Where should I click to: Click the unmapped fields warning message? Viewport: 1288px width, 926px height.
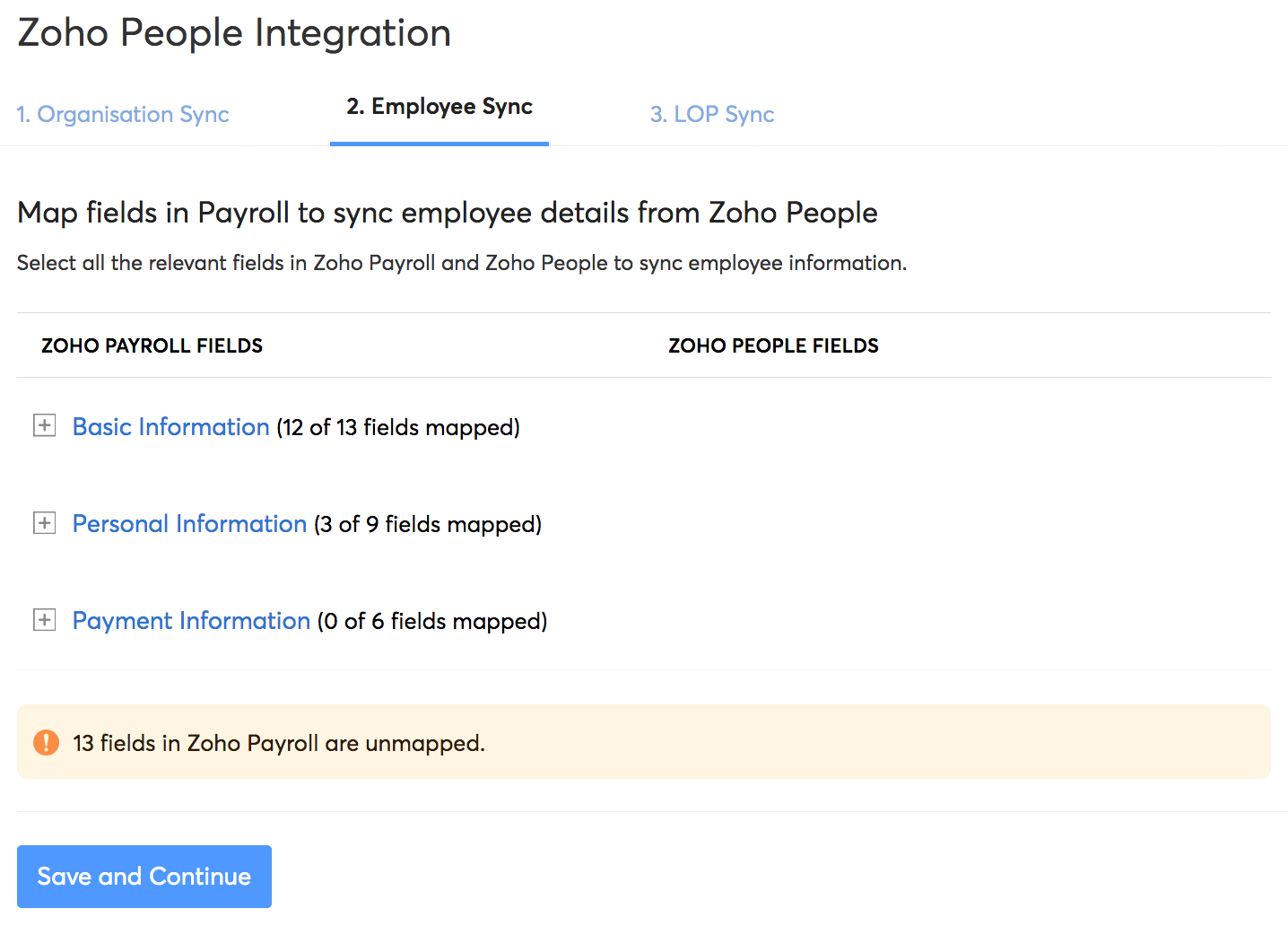pyautogui.click(x=277, y=742)
